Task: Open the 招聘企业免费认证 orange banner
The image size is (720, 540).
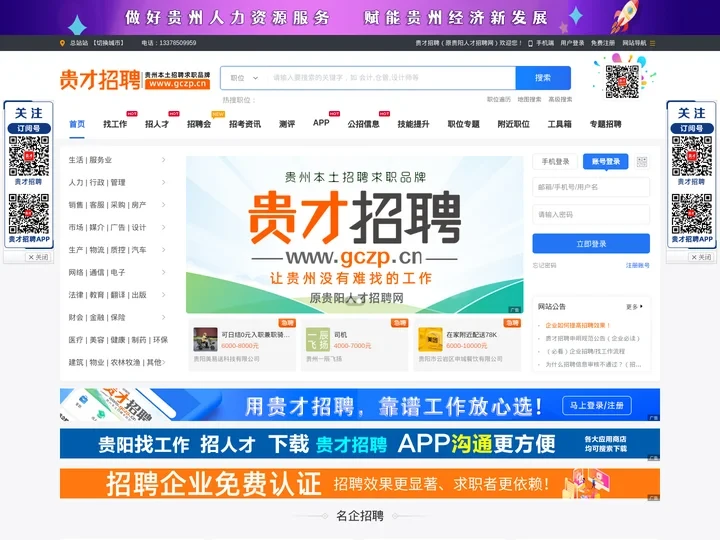Action: pyautogui.click(x=360, y=484)
